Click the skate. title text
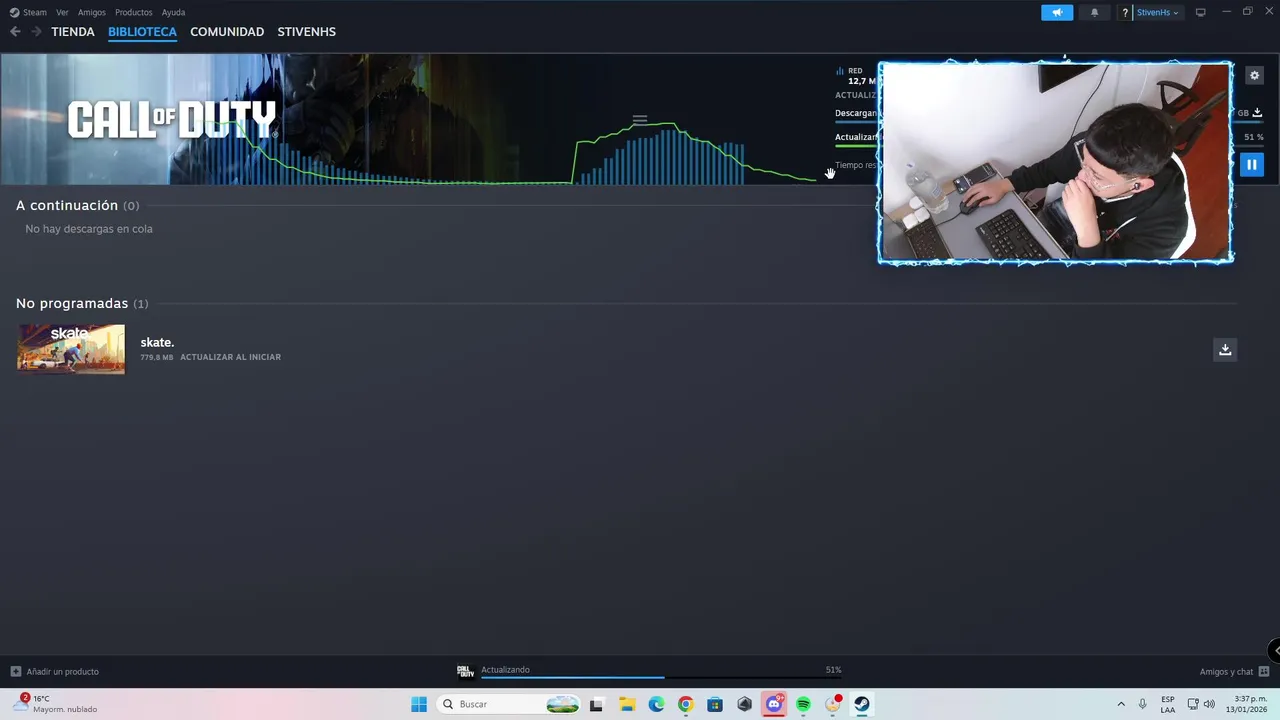The height and width of the screenshot is (720, 1280). click(157, 342)
